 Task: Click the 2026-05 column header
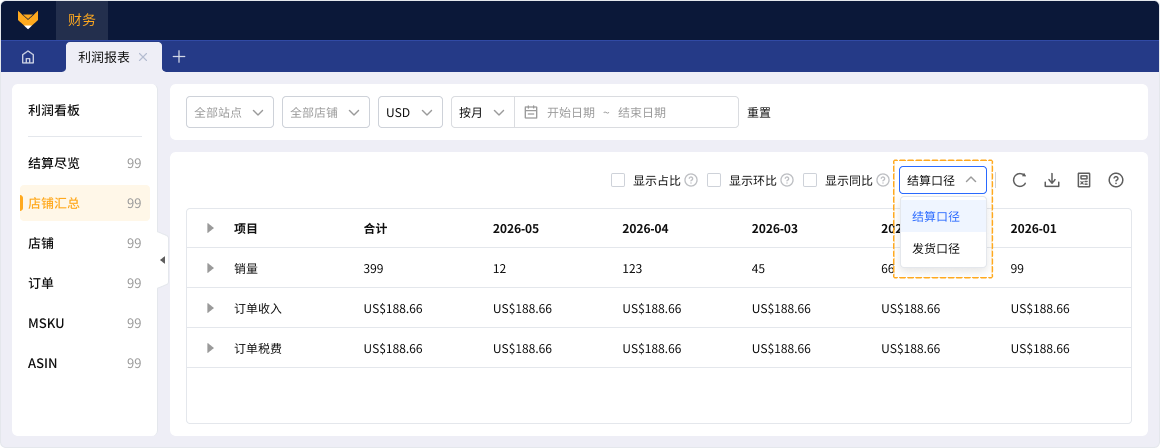[516, 228]
